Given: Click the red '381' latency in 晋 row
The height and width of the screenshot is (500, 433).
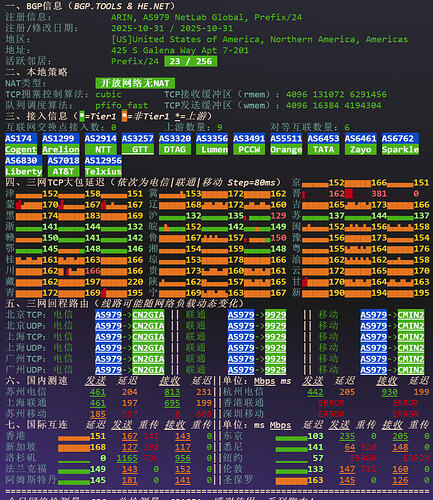Looking at the screenshot, I should point(379,194).
